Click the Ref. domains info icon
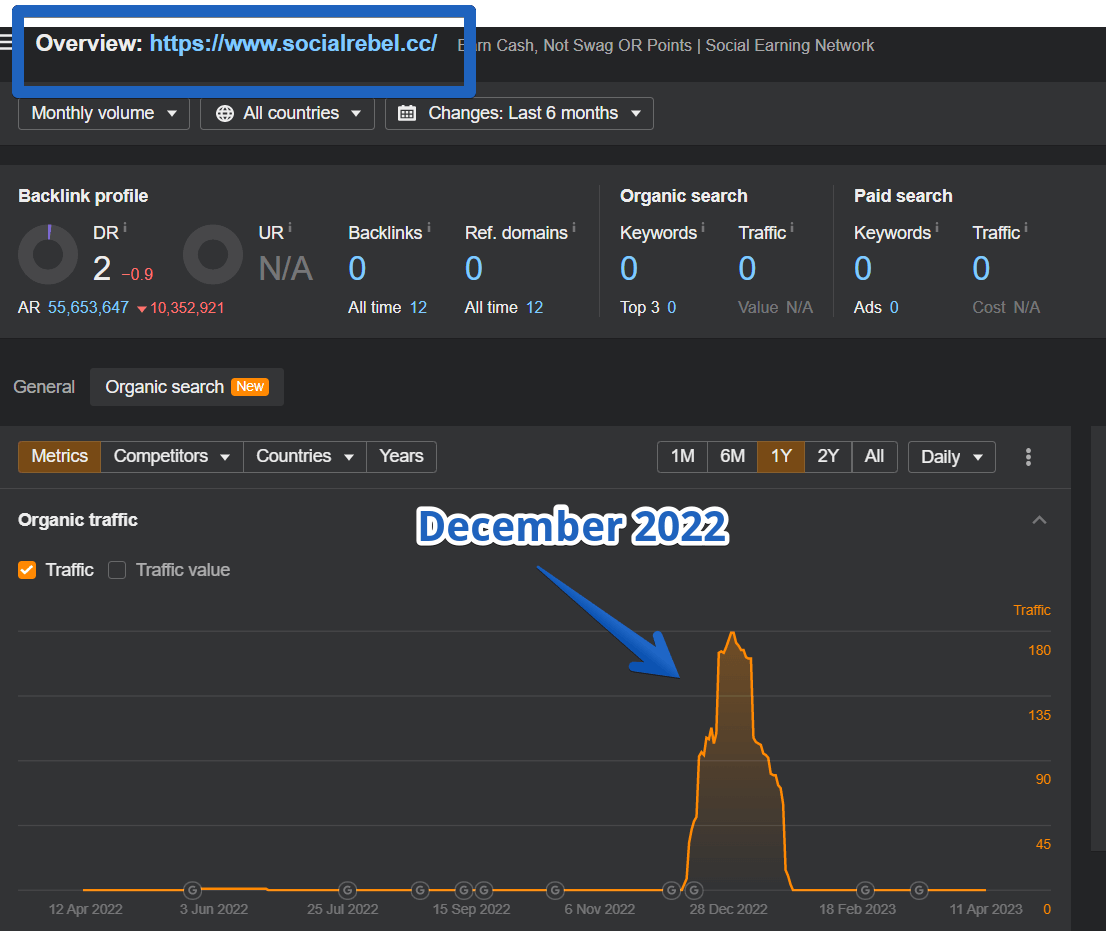1106x931 pixels. click(x=574, y=227)
